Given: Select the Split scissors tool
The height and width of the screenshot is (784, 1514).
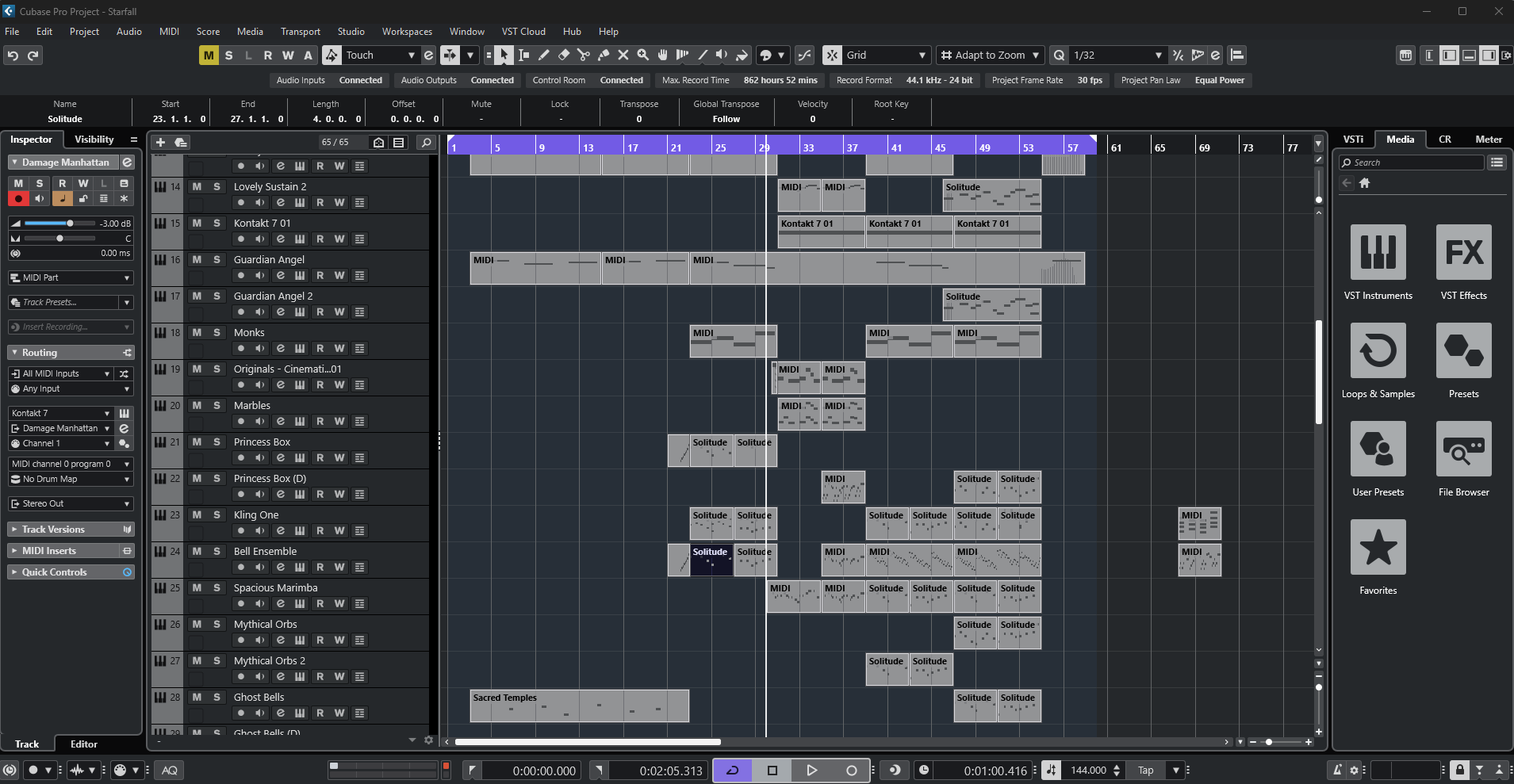Looking at the screenshot, I should 584,55.
